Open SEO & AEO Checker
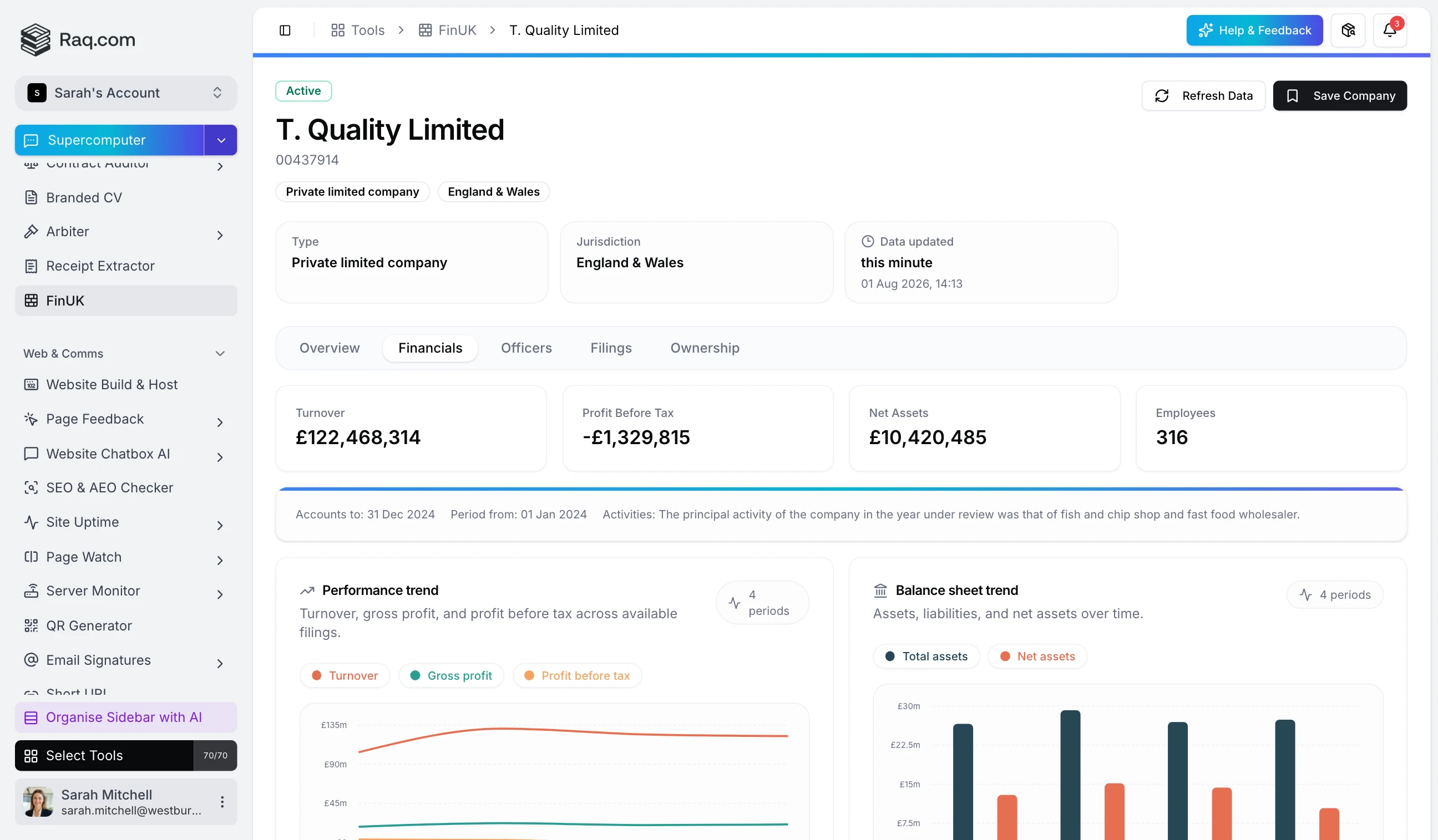Image resolution: width=1438 pixels, height=840 pixels. coord(125,487)
